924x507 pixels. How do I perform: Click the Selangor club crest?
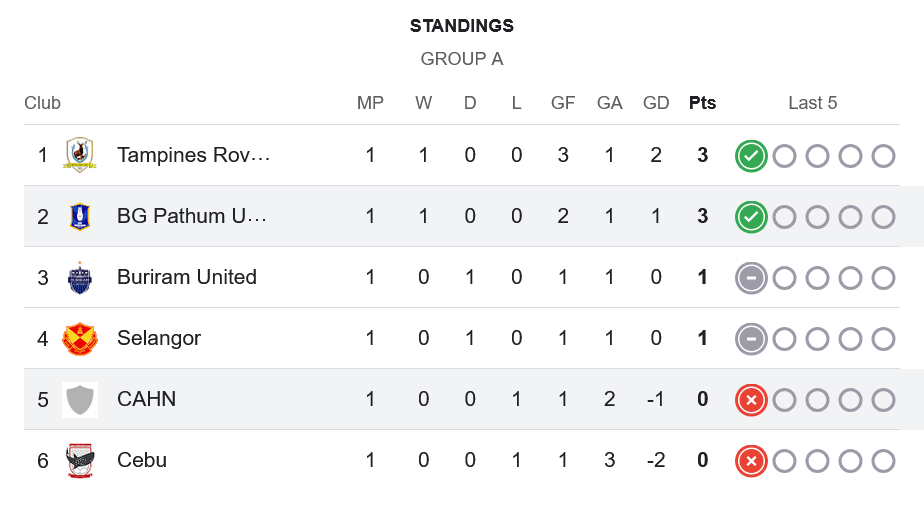(80, 338)
